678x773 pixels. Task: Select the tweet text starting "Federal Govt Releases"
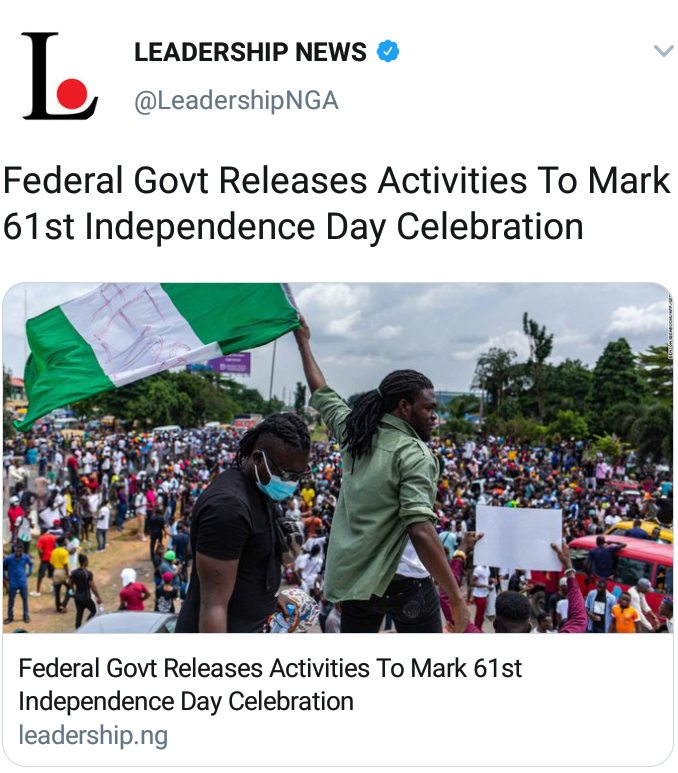pos(337,204)
